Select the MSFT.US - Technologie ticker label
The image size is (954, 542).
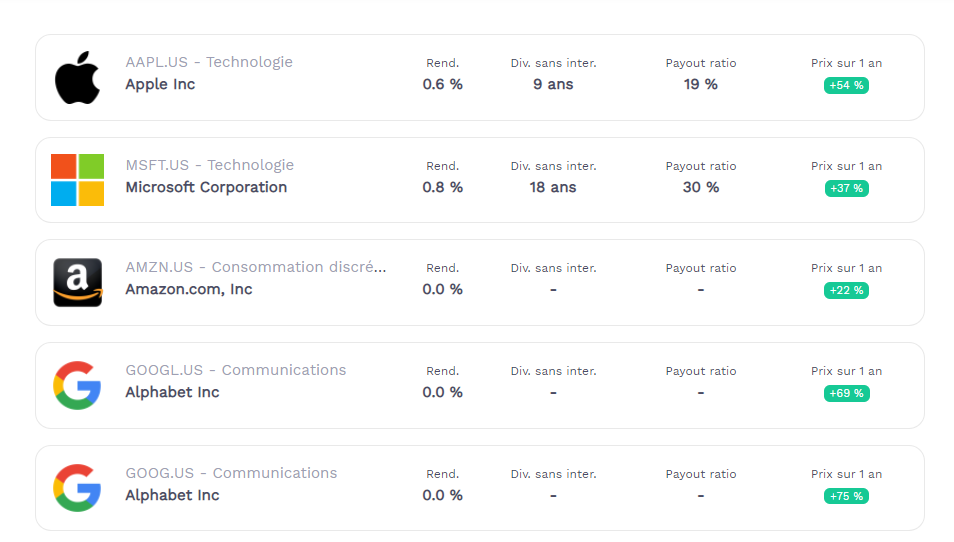(209, 165)
